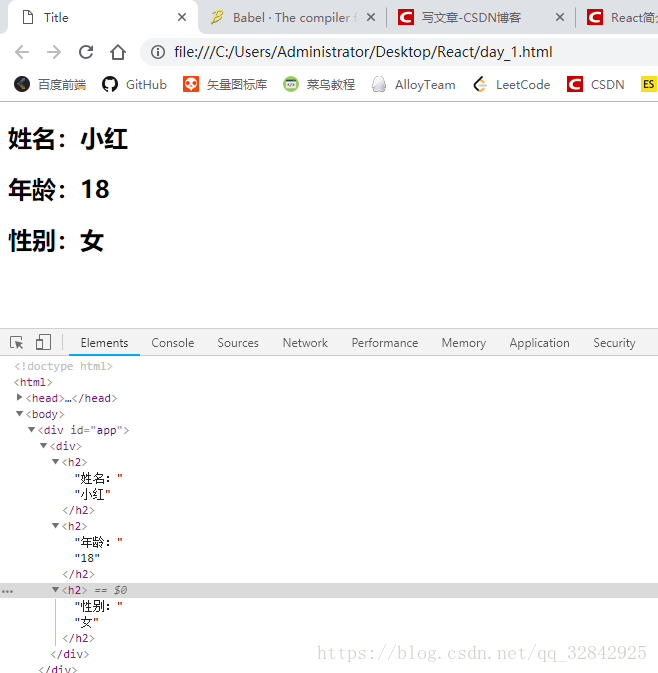Collapse the h2 node containing 姓名
658x673 pixels.
pyautogui.click(x=55, y=461)
